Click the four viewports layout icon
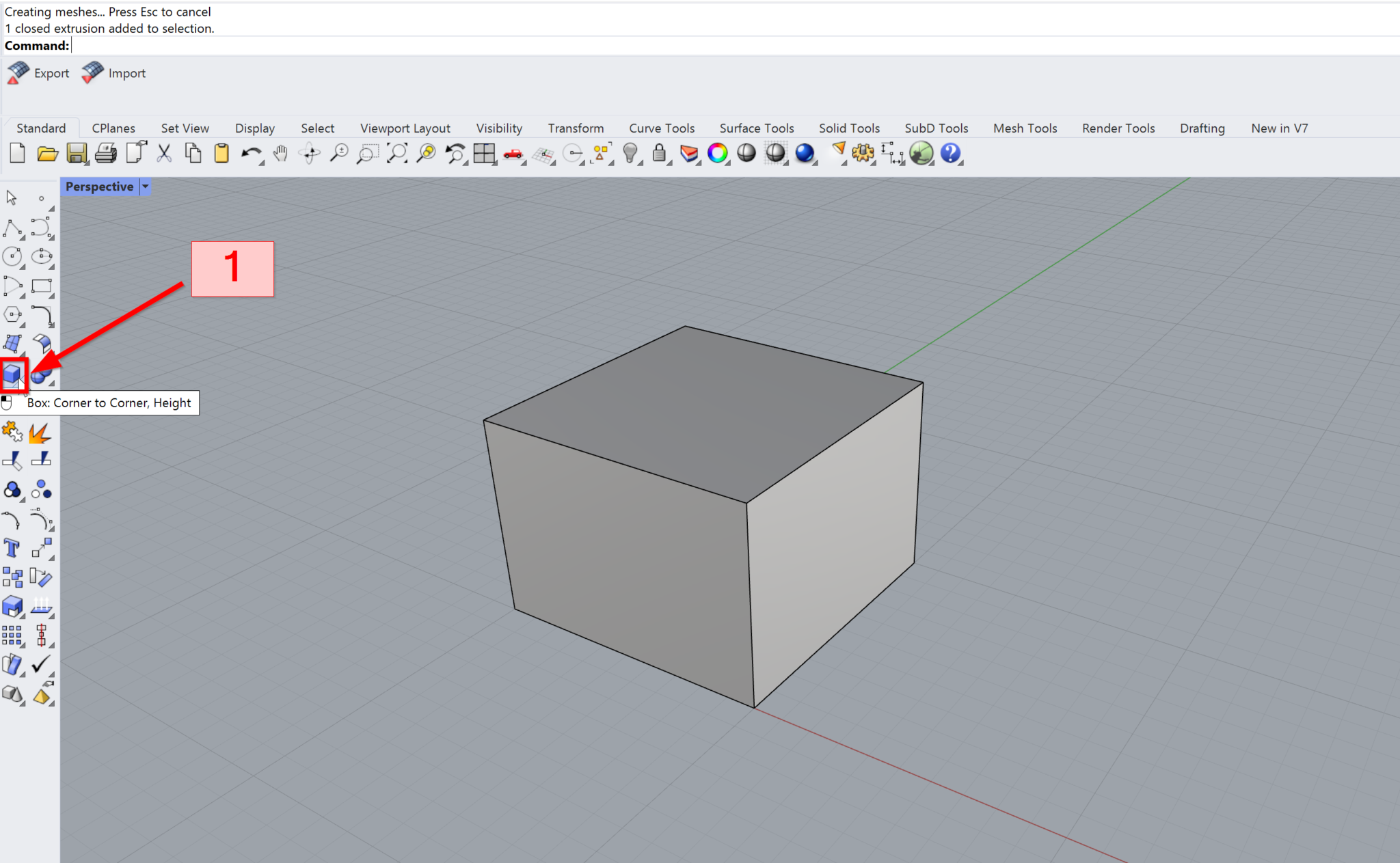This screenshot has height=863, width=1400. [x=485, y=153]
